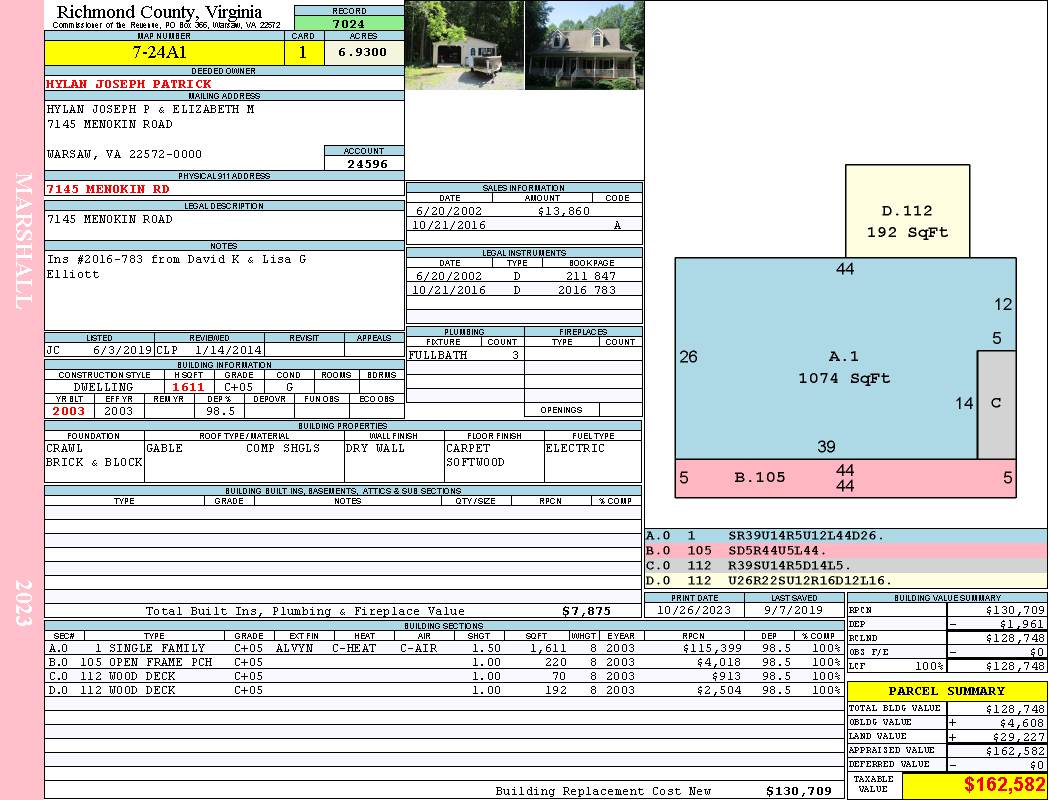Viewport: 1050px width, 800px height.
Task: Select record number 7024
Action: click(349, 24)
